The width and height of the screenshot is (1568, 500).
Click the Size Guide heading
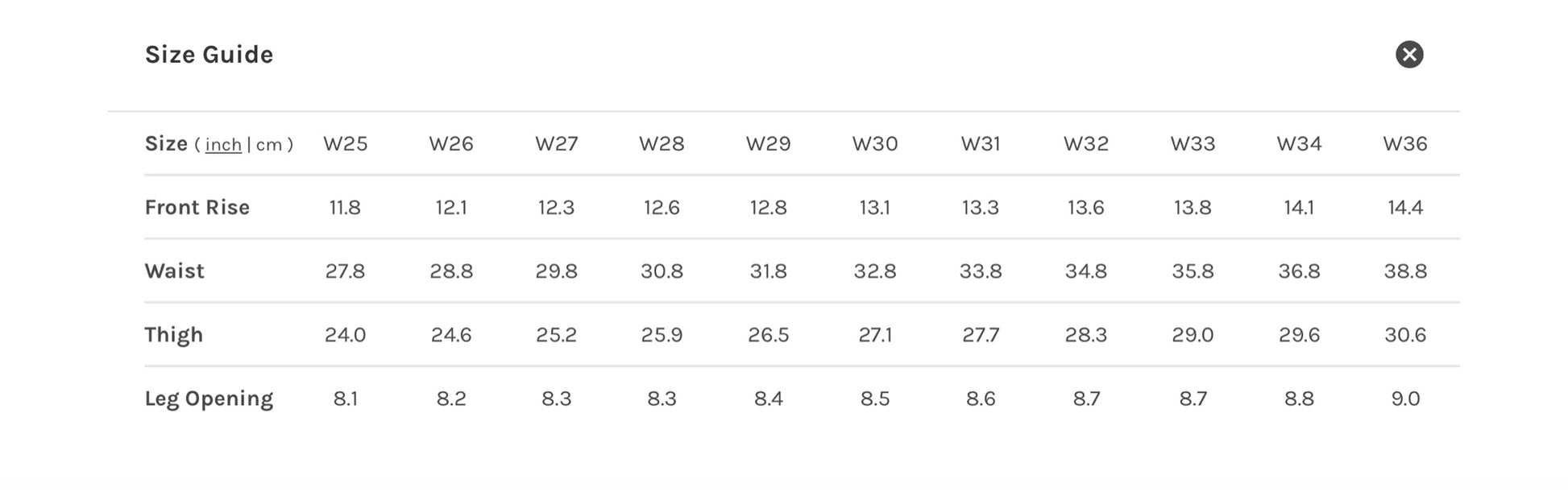click(x=209, y=55)
